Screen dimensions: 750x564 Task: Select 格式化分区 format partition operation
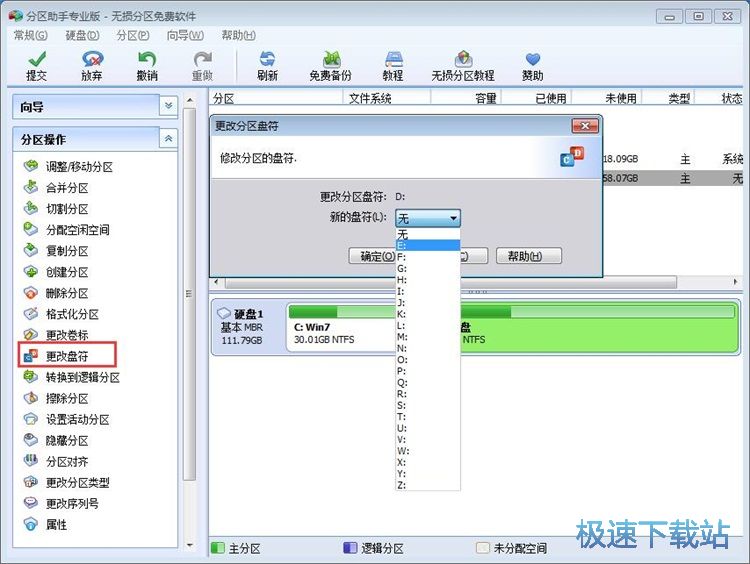(x=61, y=314)
